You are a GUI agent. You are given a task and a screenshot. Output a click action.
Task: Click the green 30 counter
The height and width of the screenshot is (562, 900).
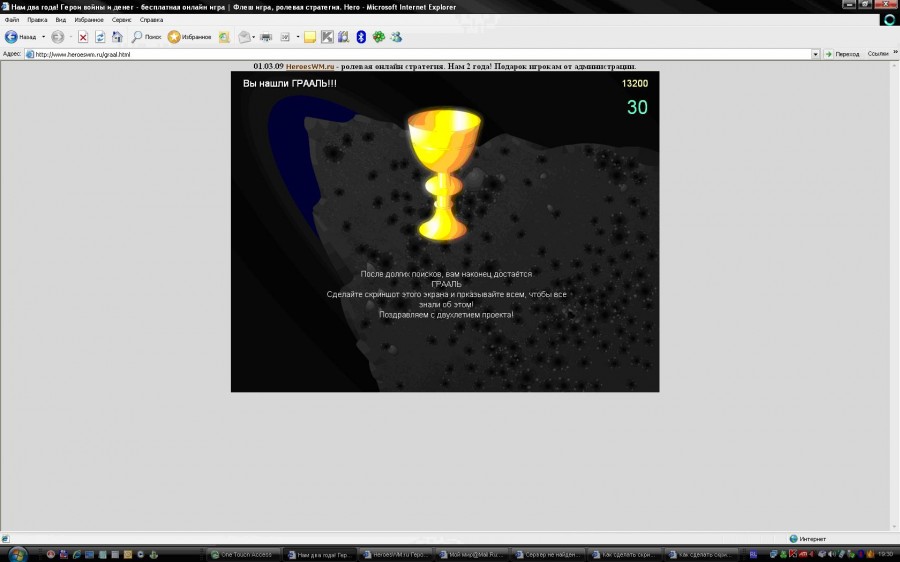[637, 107]
